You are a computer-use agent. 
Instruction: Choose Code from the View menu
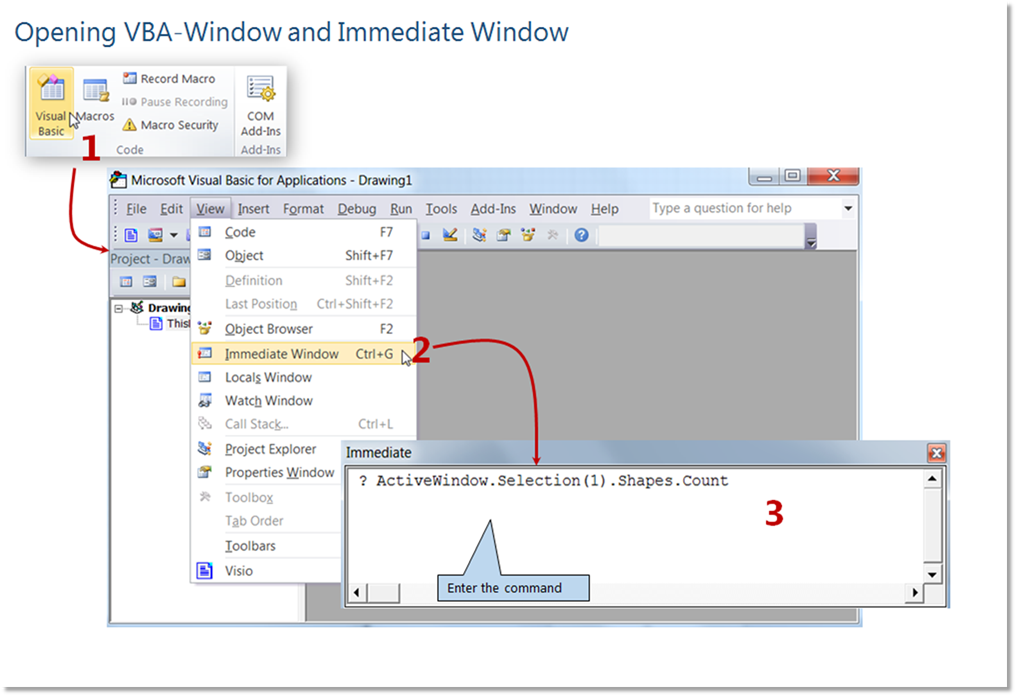point(303,232)
